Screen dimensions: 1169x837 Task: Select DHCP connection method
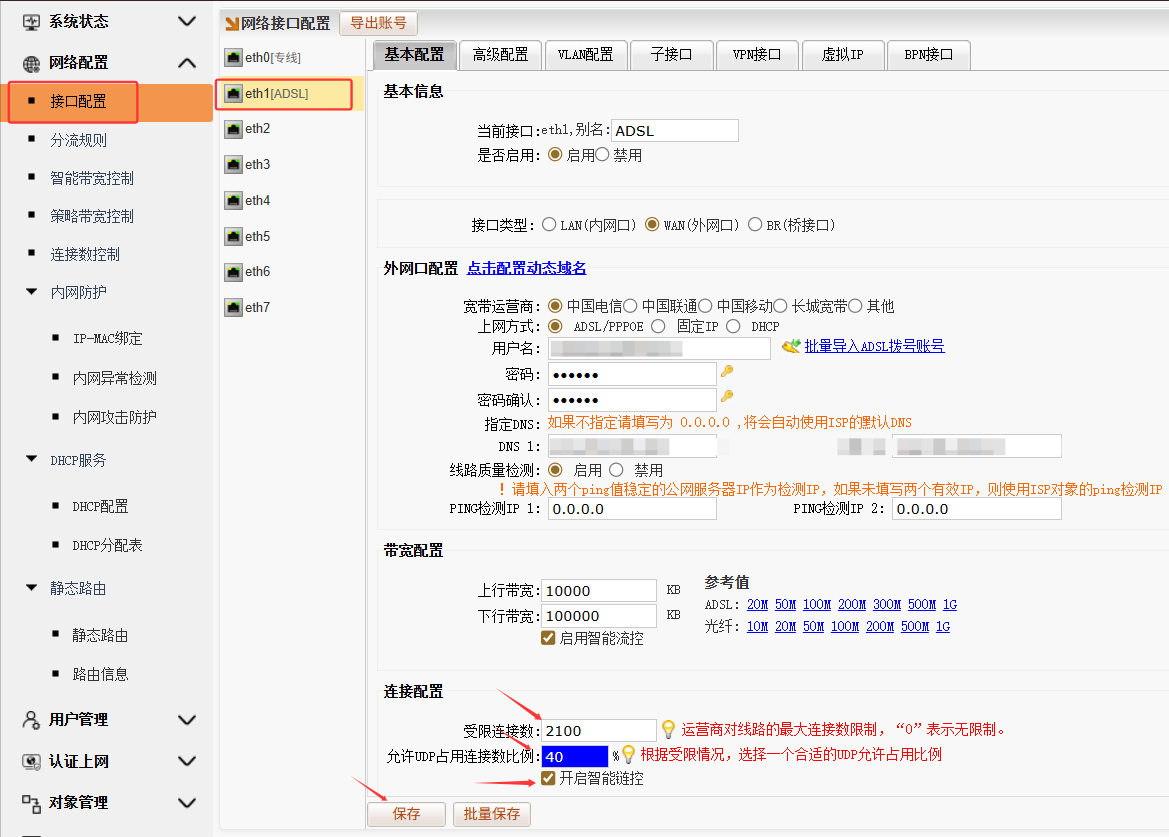[734, 326]
